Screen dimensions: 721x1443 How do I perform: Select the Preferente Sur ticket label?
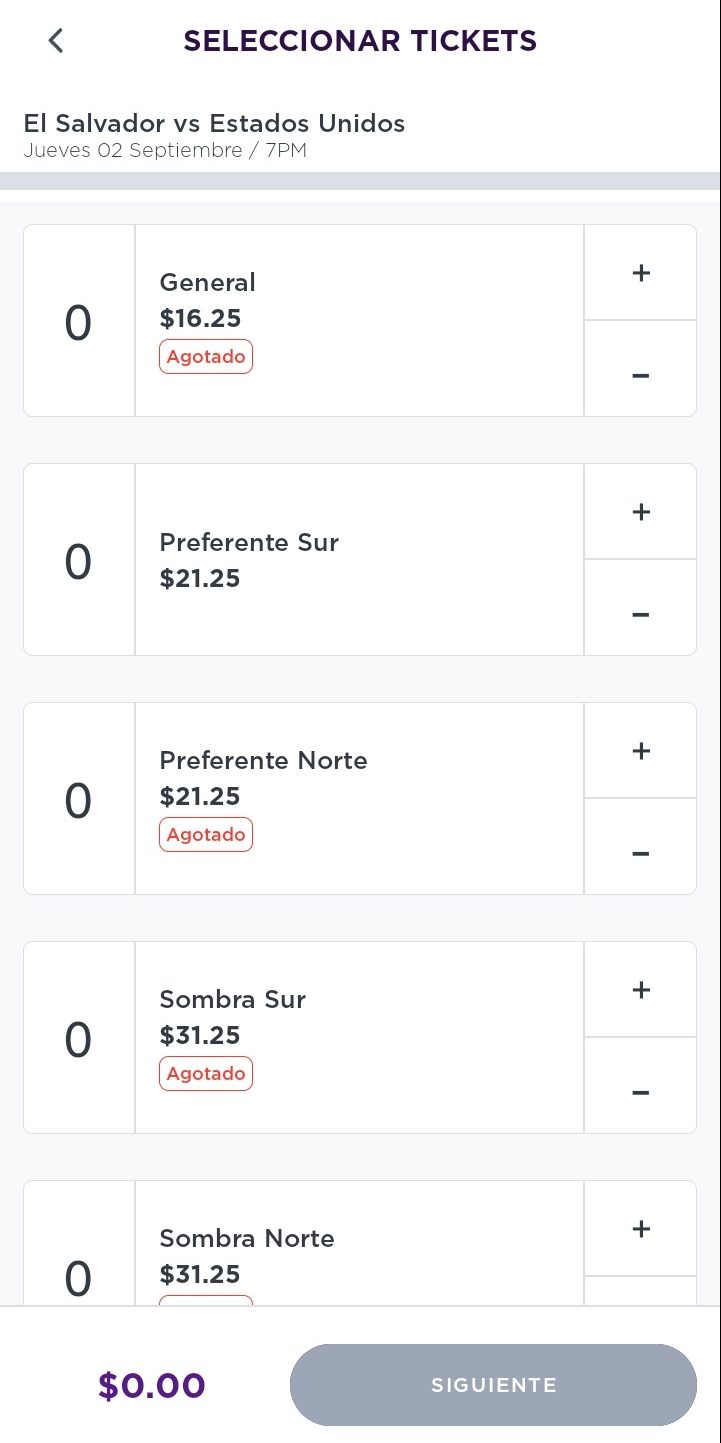click(249, 542)
